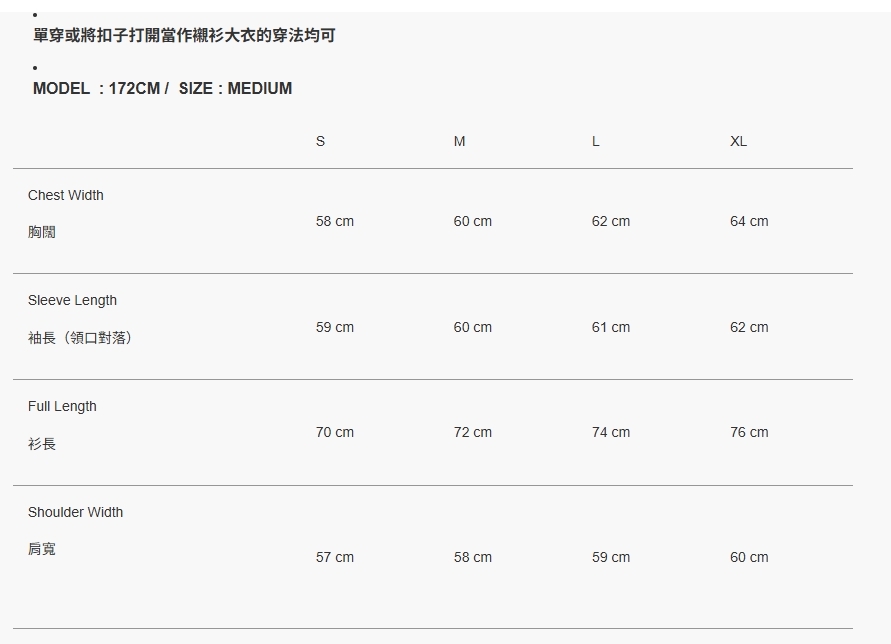
Task: Click the 胸闊 chest label
Action: click(42, 232)
